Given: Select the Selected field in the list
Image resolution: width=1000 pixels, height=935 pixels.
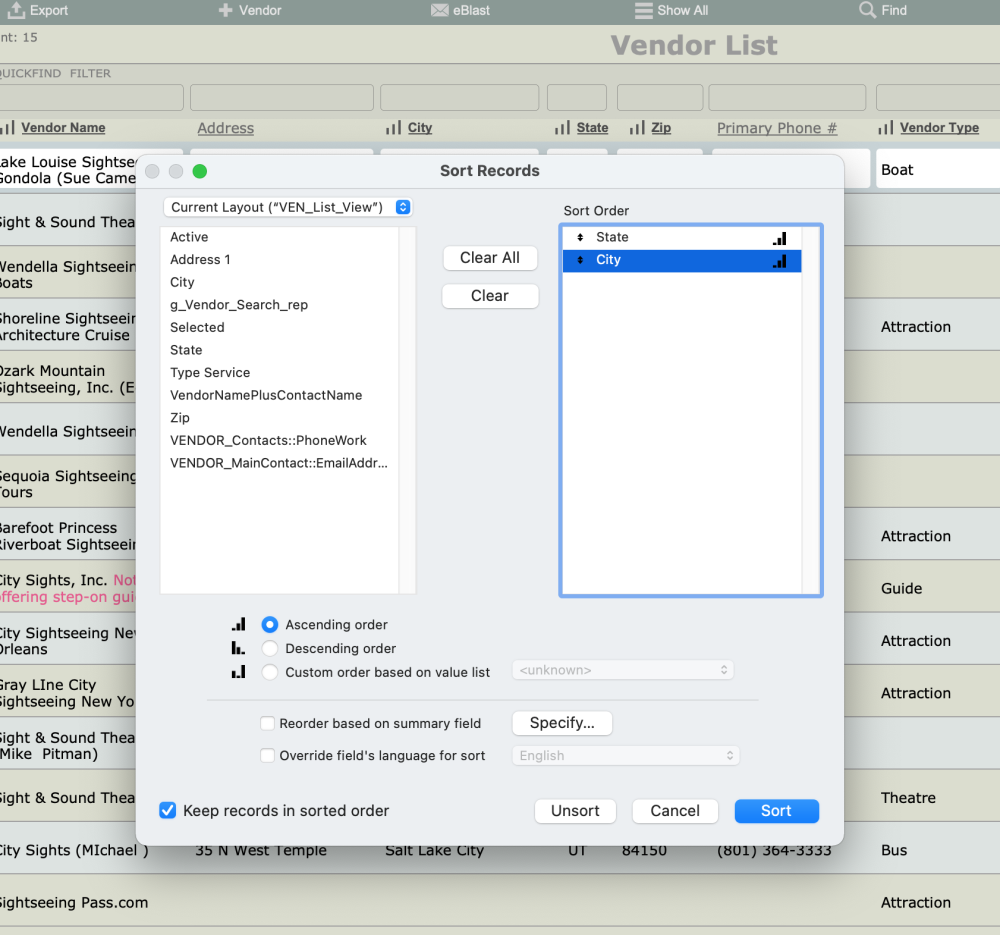Looking at the screenshot, I should pos(279,327).
